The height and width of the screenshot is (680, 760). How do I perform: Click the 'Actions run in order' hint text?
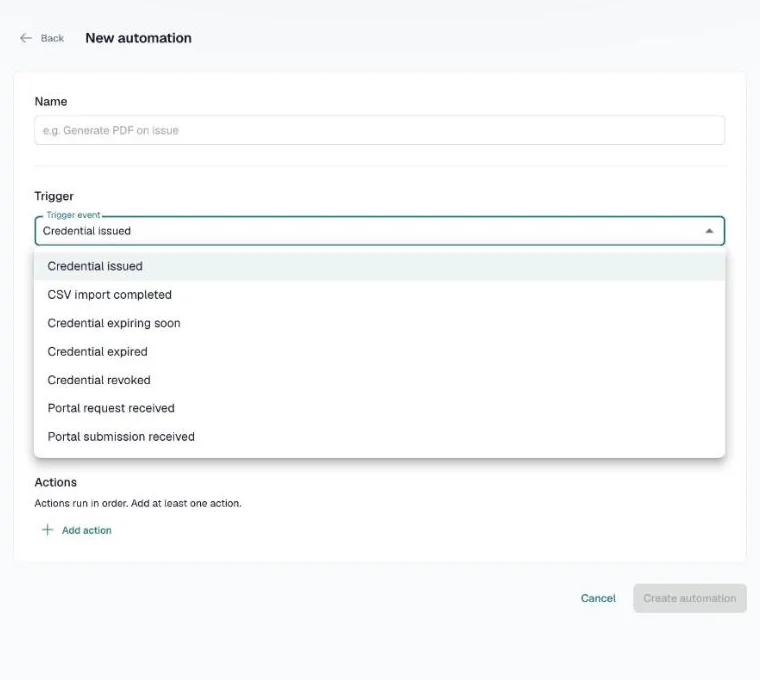(x=138, y=503)
